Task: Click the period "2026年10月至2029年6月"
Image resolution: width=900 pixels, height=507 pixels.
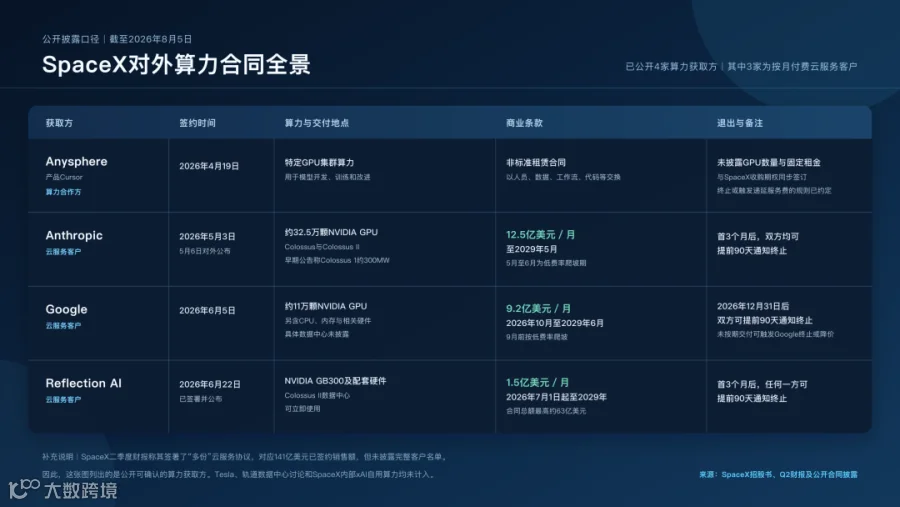Action: coord(554,323)
